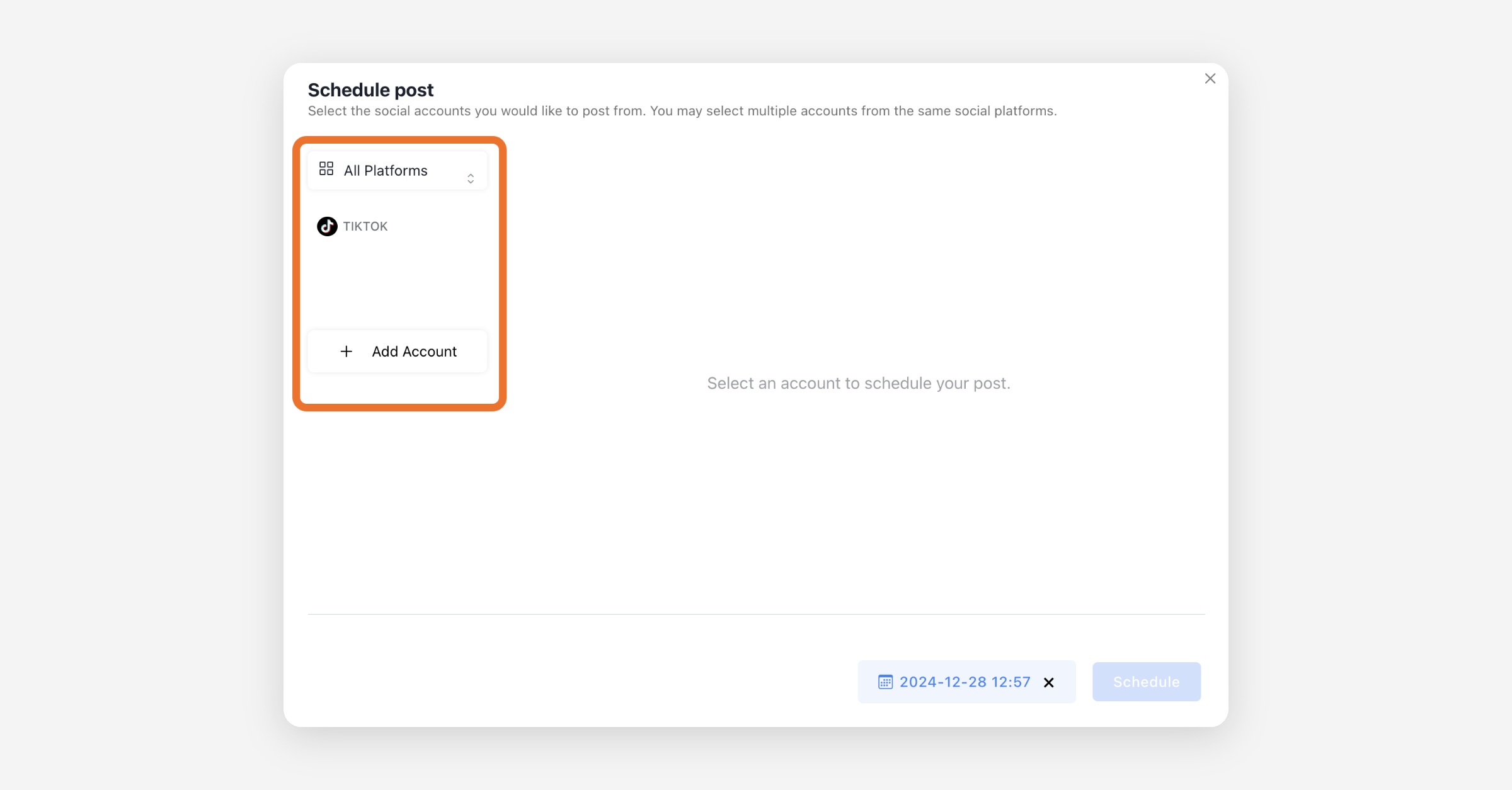Select the TIKTOK platform label
This screenshot has width=1512, height=790.
(365, 227)
